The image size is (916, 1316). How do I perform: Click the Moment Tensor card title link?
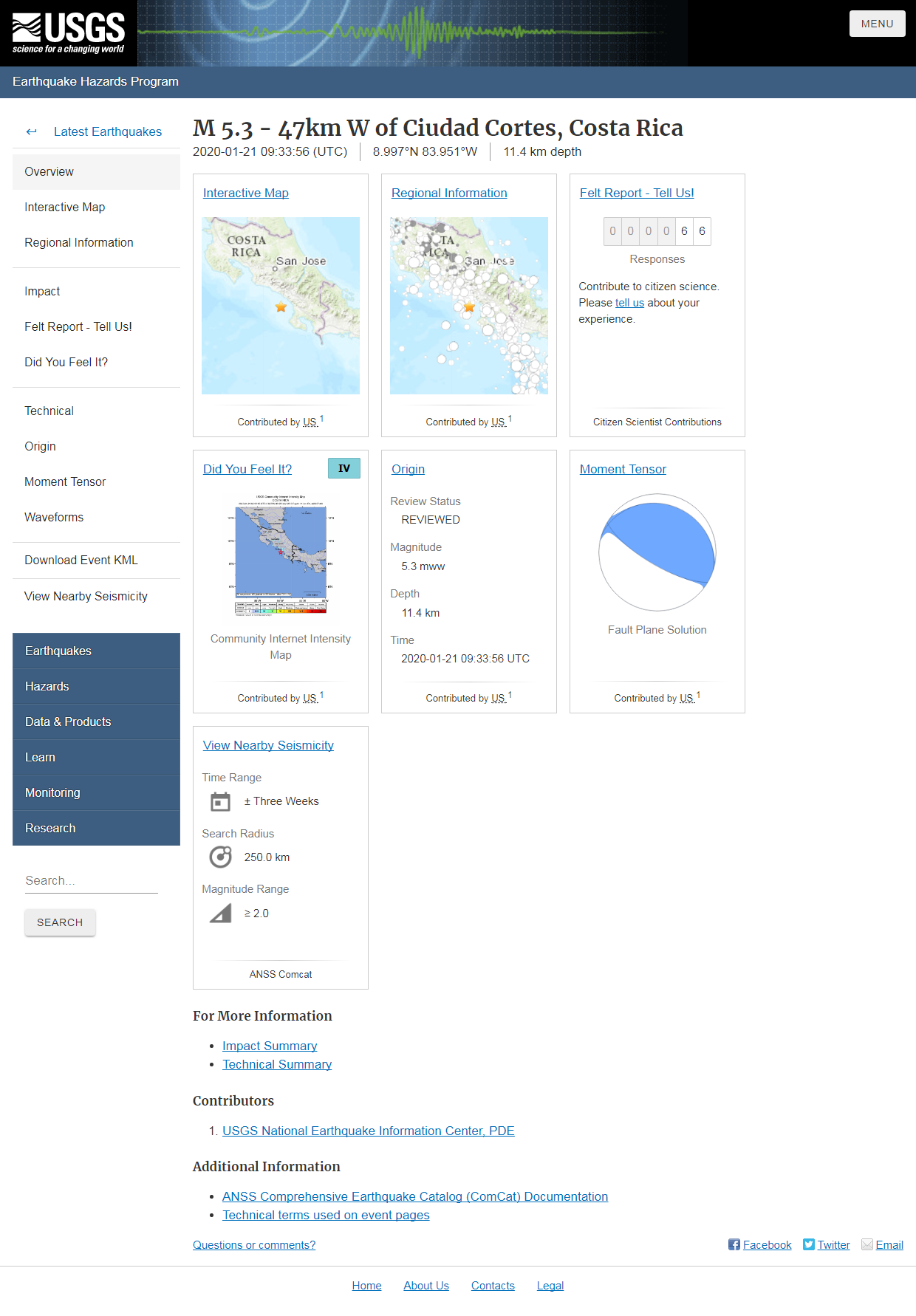point(623,469)
